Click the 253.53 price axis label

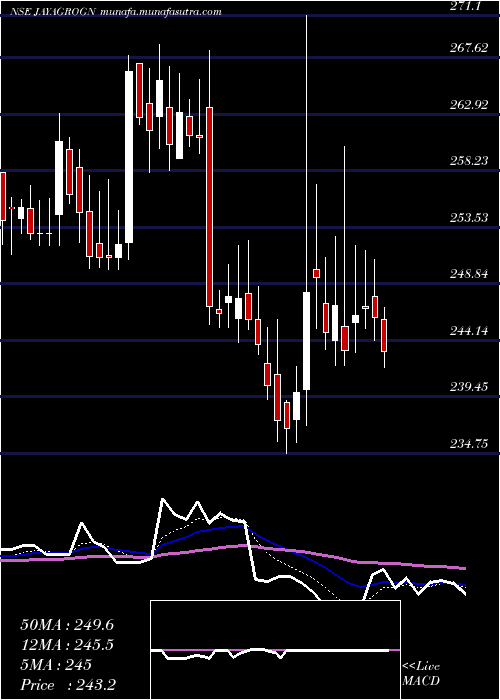click(x=471, y=218)
